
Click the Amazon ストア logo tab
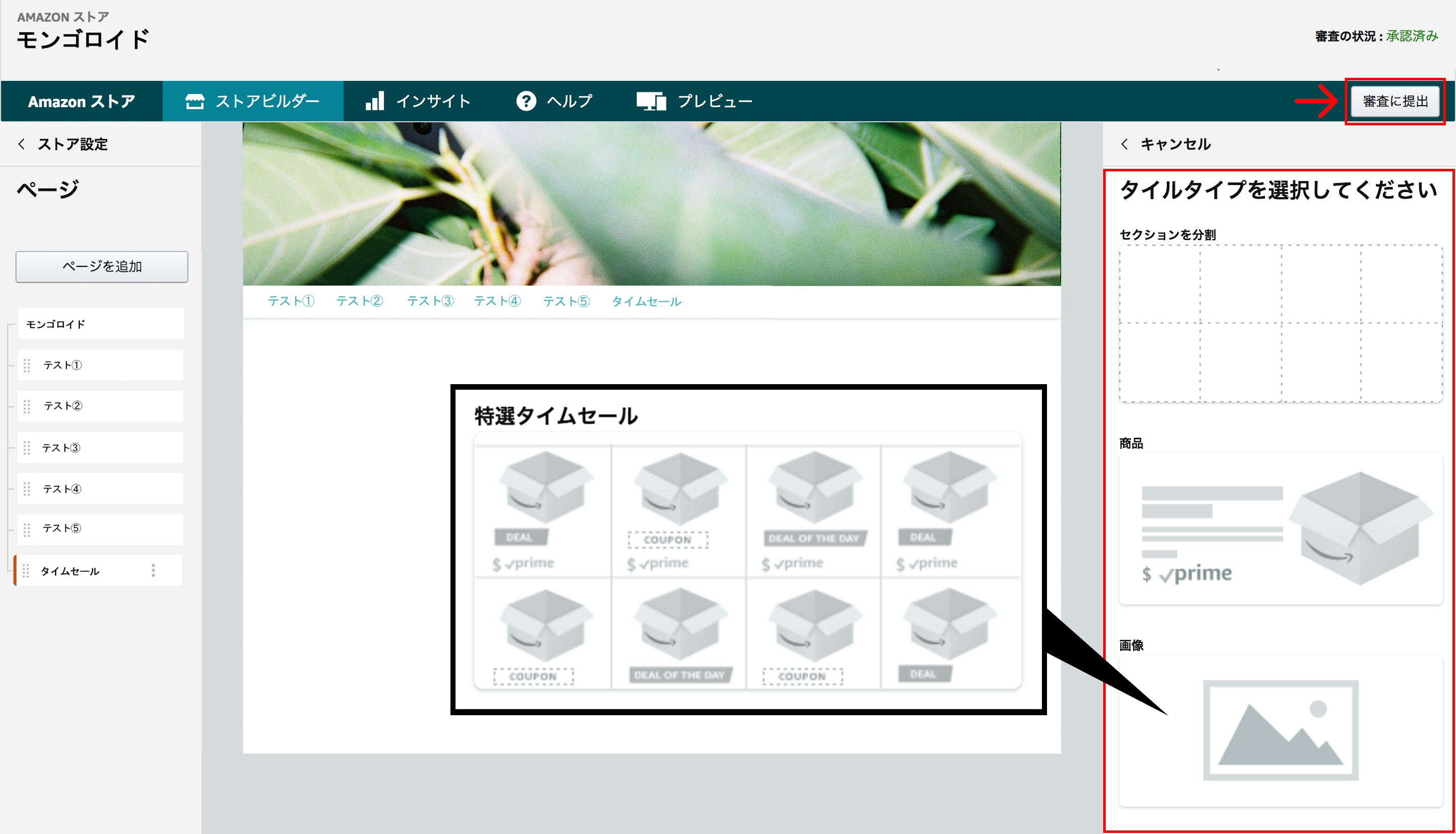point(81,102)
